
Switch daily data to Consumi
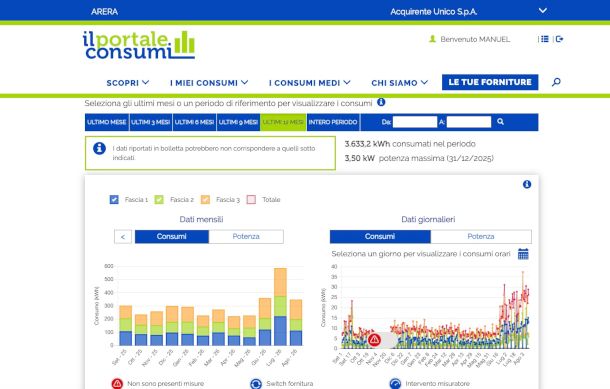click(380, 237)
